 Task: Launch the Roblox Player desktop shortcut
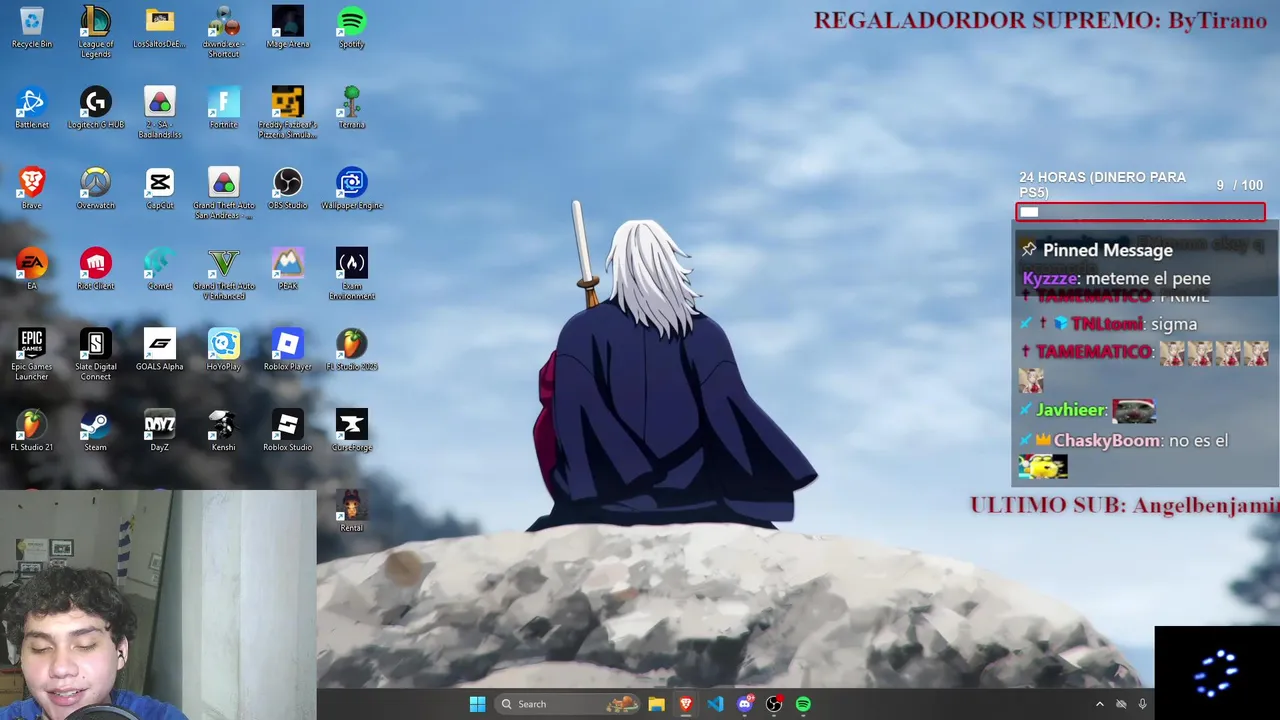pyautogui.click(x=288, y=351)
